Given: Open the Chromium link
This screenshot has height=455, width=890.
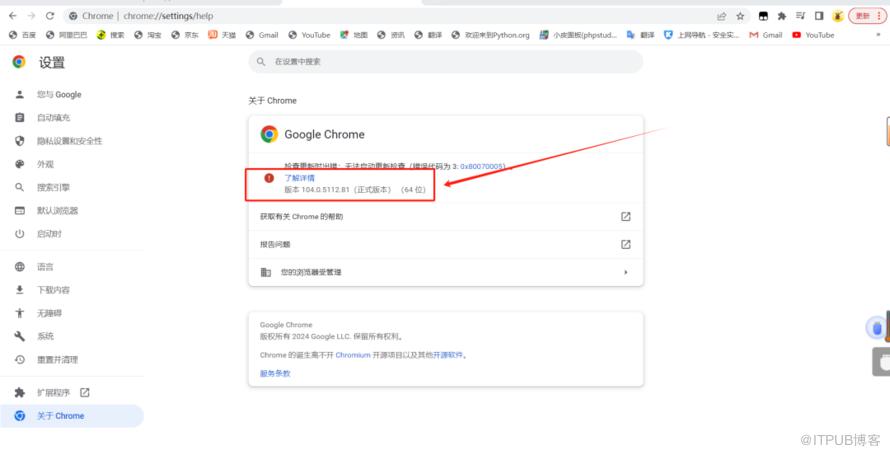Looking at the screenshot, I should [352, 355].
